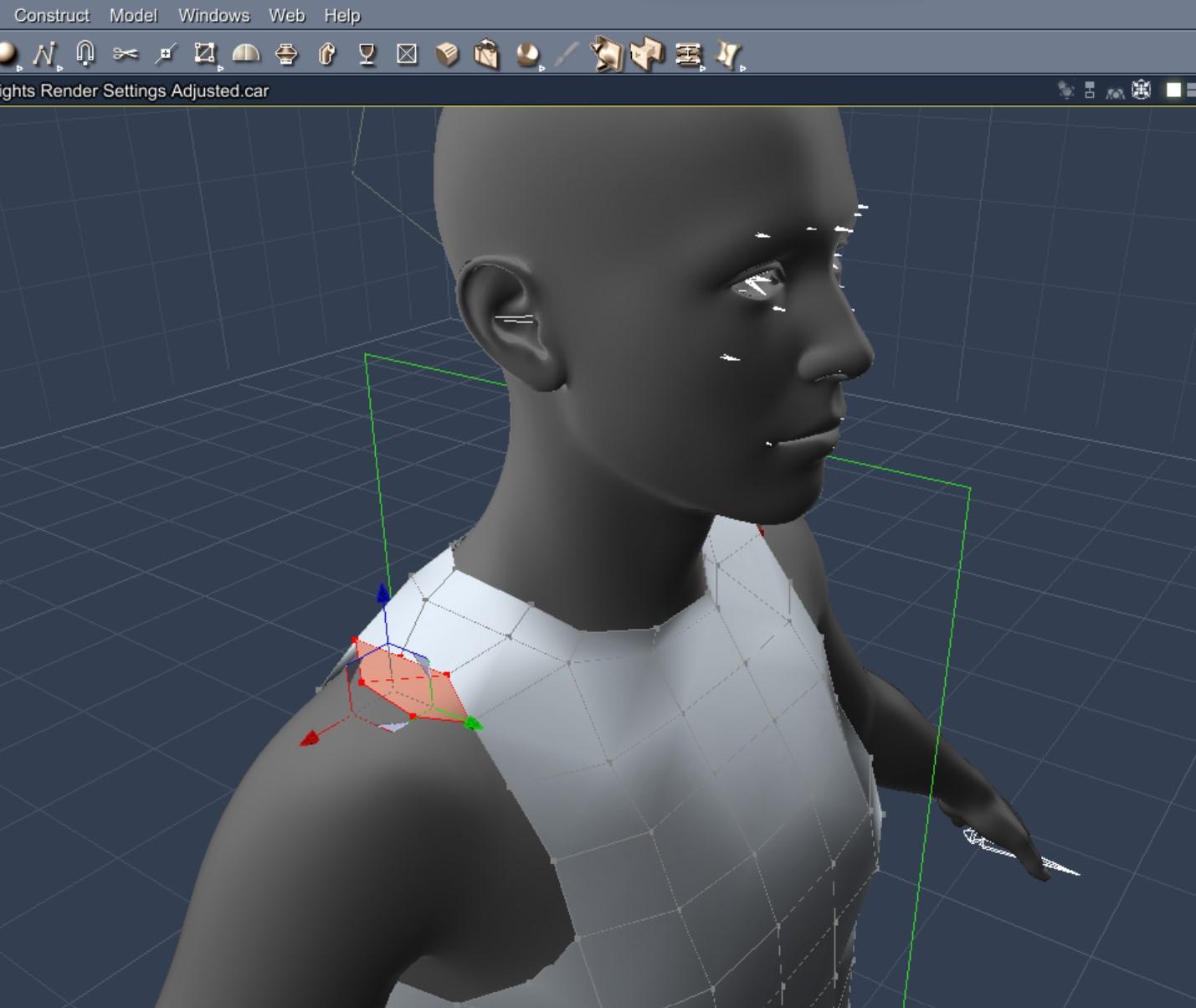Select the sphere primitive tool
This screenshot has height=1008, width=1196.
coord(8,54)
